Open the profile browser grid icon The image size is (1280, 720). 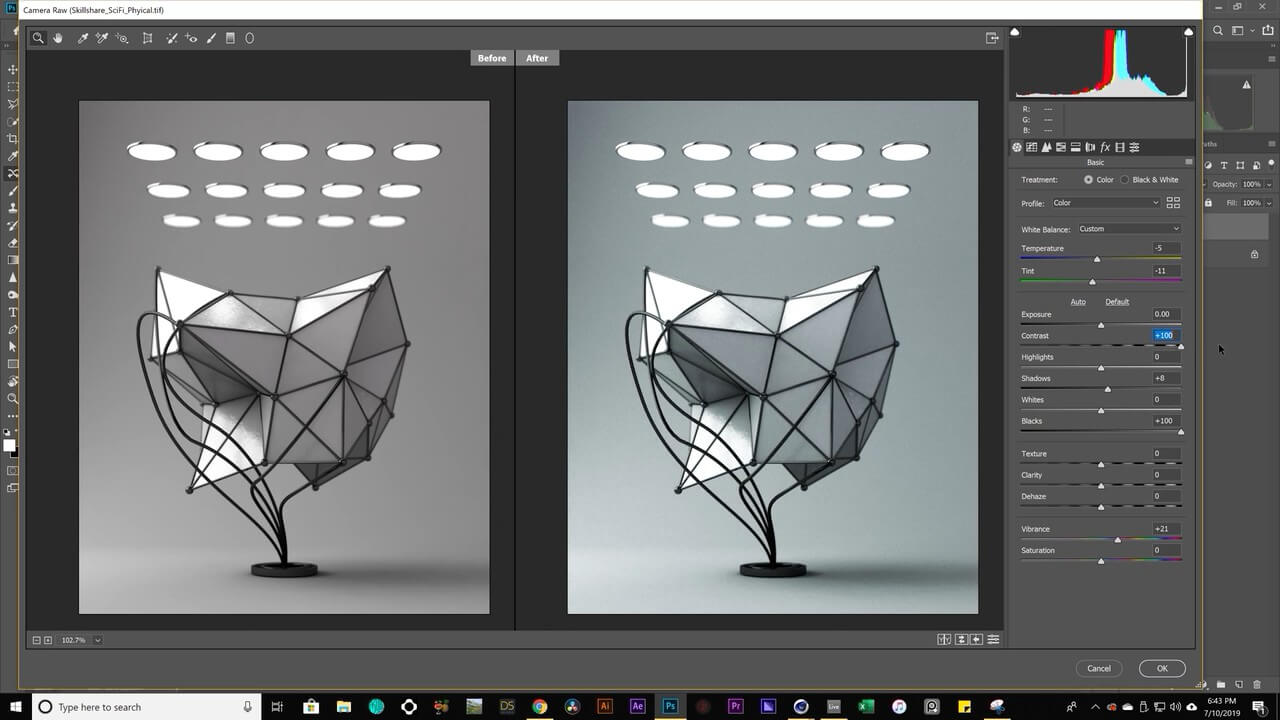[x=1173, y=203]
